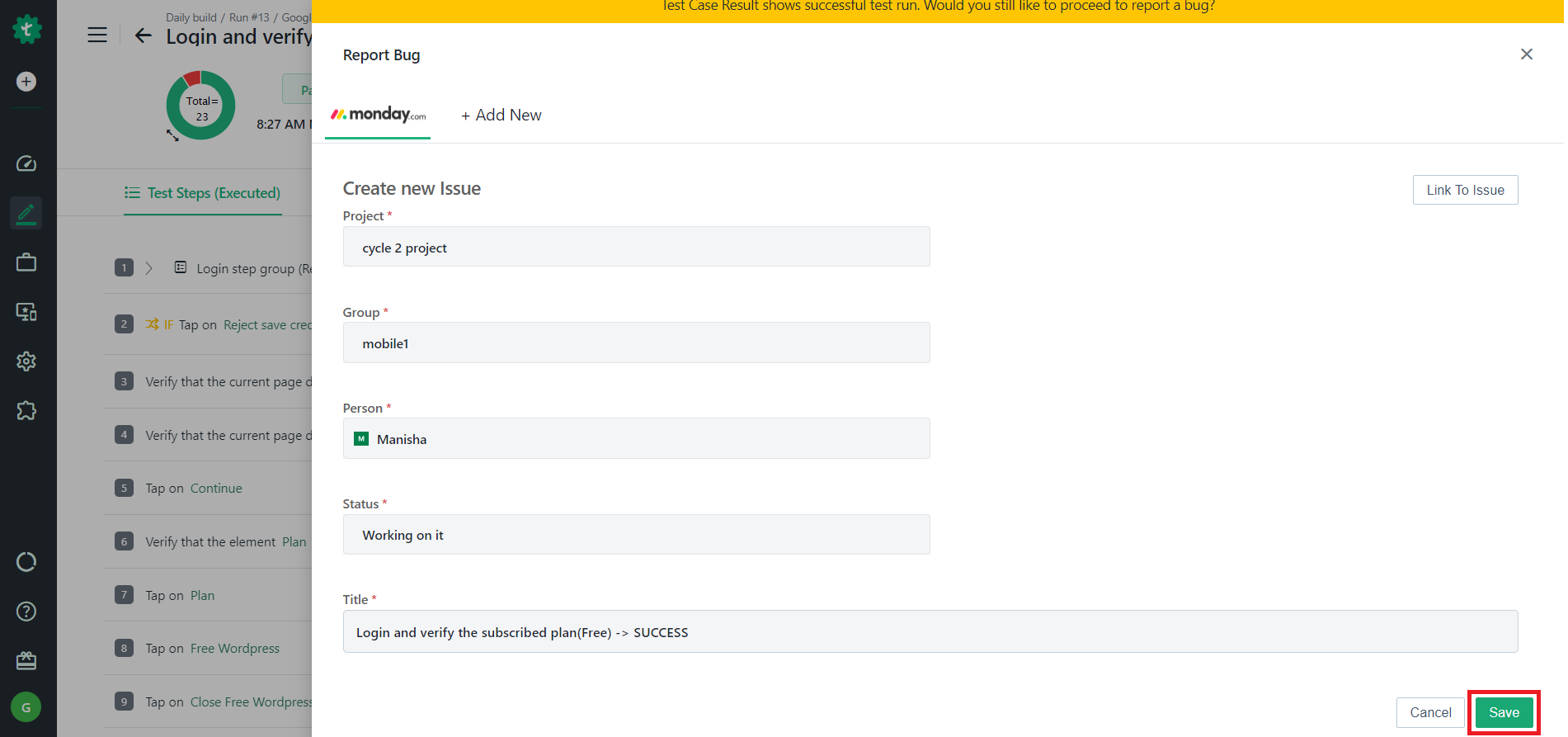This screenshot has height=737, width=1568.
Task: Click the IF condition shuffle icon
Action: click(152, 324)
